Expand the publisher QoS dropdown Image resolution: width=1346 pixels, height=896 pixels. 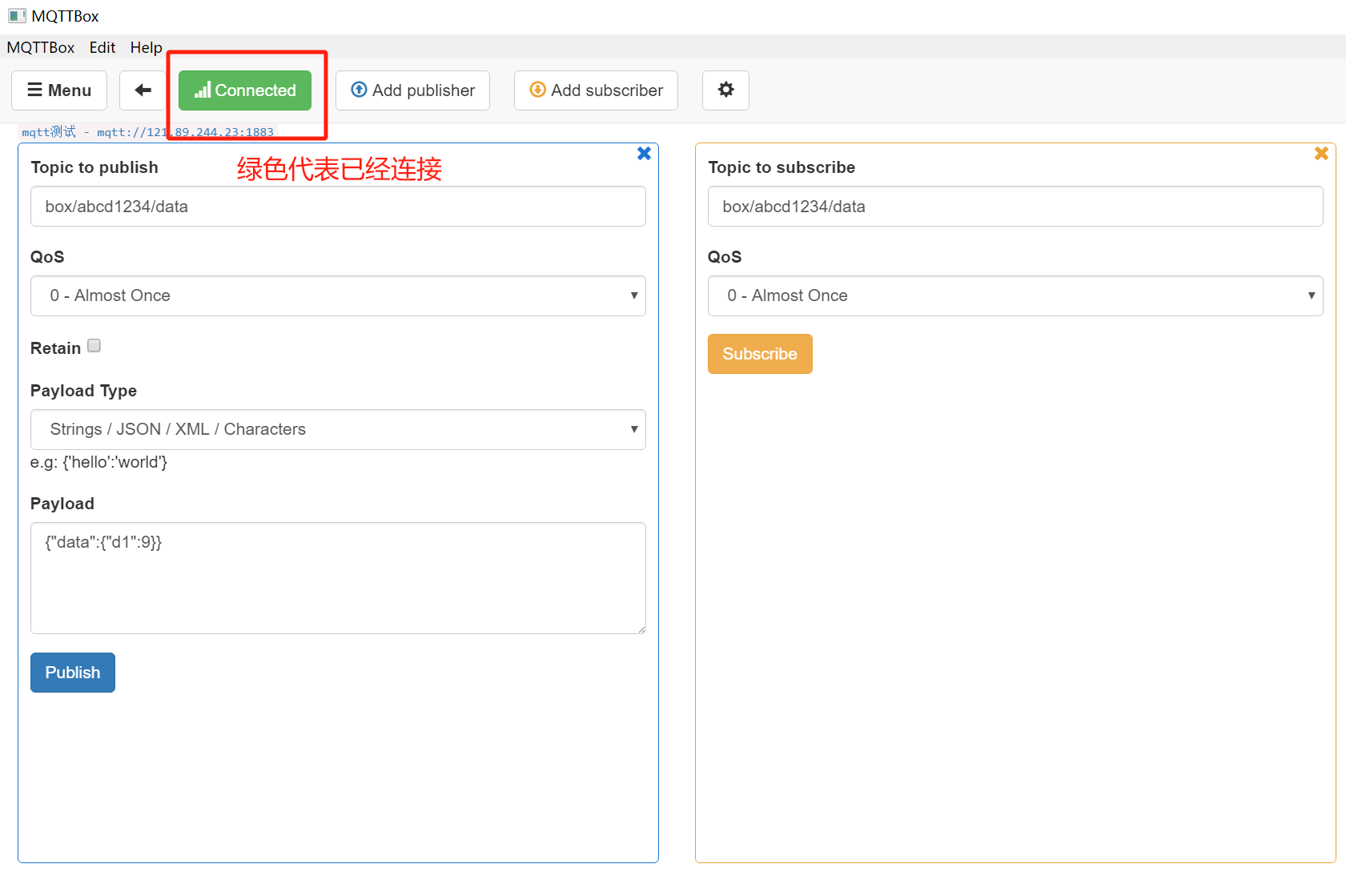click(338, 295)
